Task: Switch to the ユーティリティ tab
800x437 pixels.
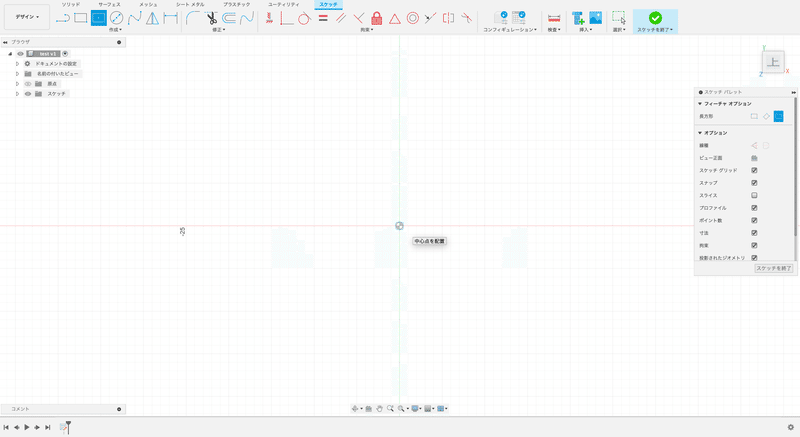Action: pyautogui.click(x=284, y=5)
